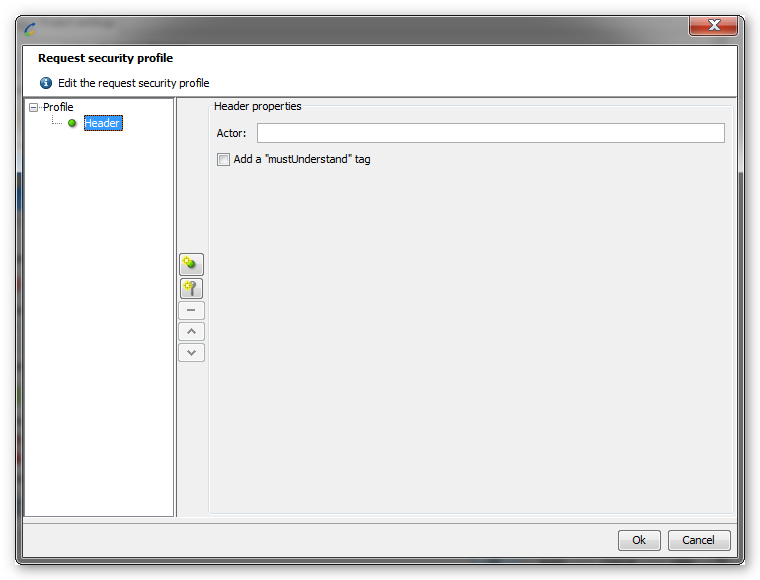This screenshot has width=760, height=580.
Task: Click the "Header properties" group label
Action: pos(257,106)
